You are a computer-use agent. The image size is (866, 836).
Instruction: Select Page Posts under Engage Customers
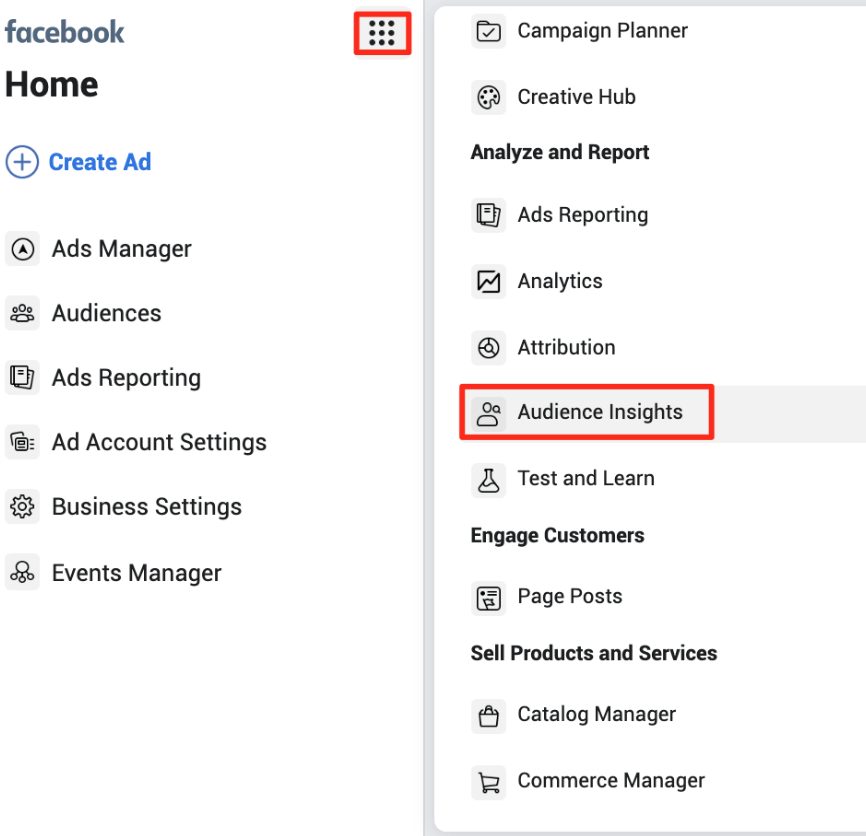click(x=570, y=596)
